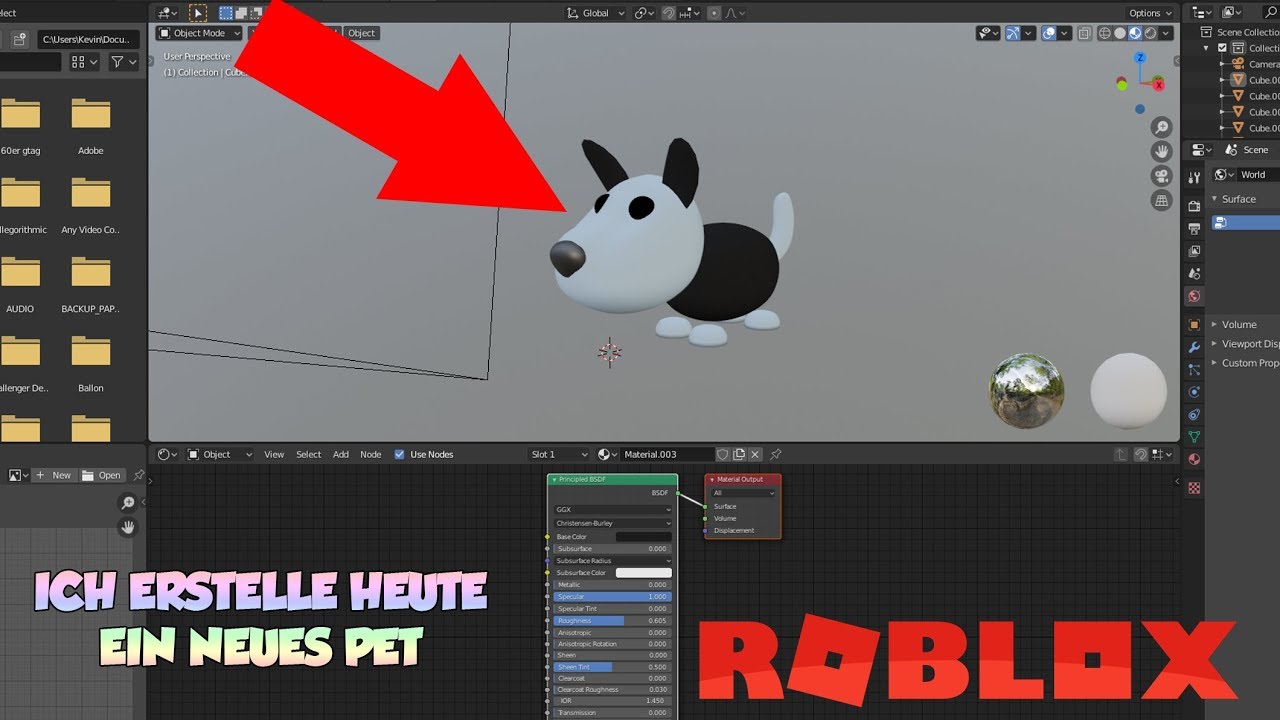Switch to material preview shading

(1135, 33)
